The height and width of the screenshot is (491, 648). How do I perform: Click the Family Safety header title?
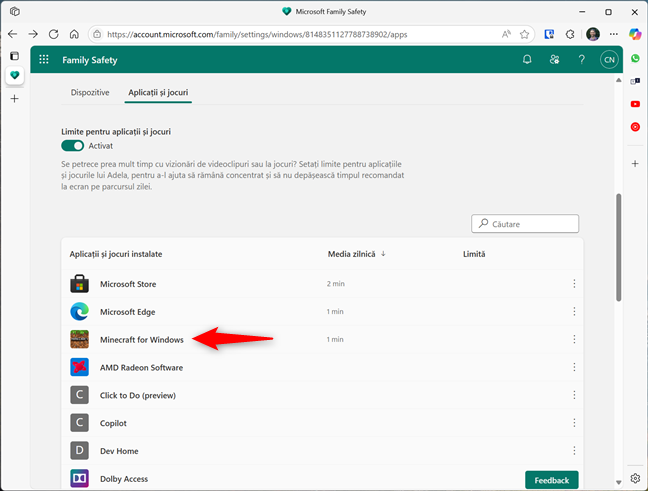coord(90,60)
